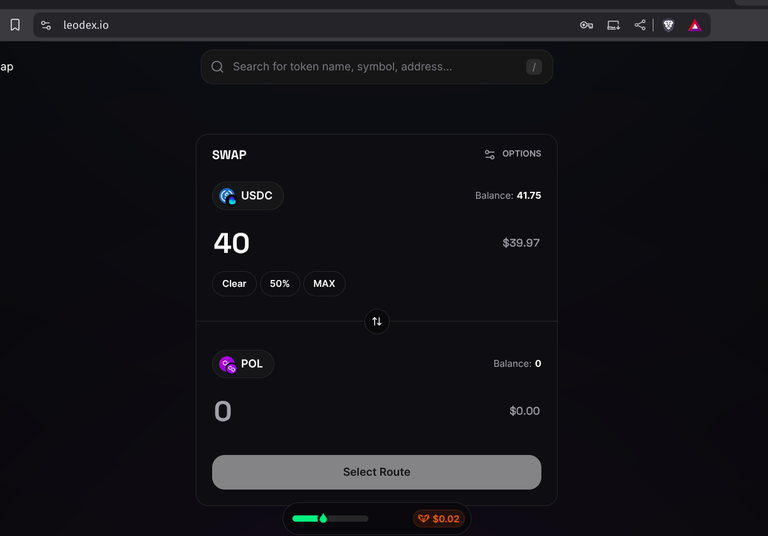Viewport: 768px width, 536px height.
Task: Click the install app icon in address bar
Action: pos(613,25)
